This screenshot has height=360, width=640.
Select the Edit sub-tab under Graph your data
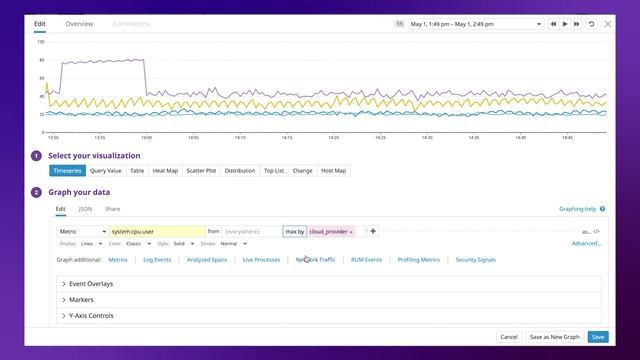pyautogui.click(x=60, y=209)
